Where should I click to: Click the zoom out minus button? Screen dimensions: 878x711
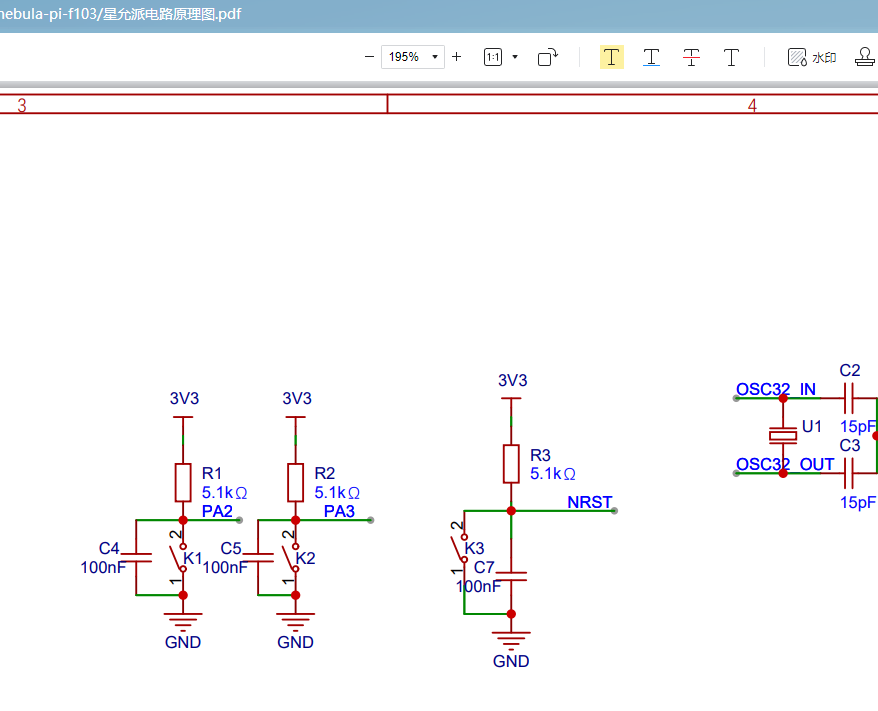[x=370, y=57]
